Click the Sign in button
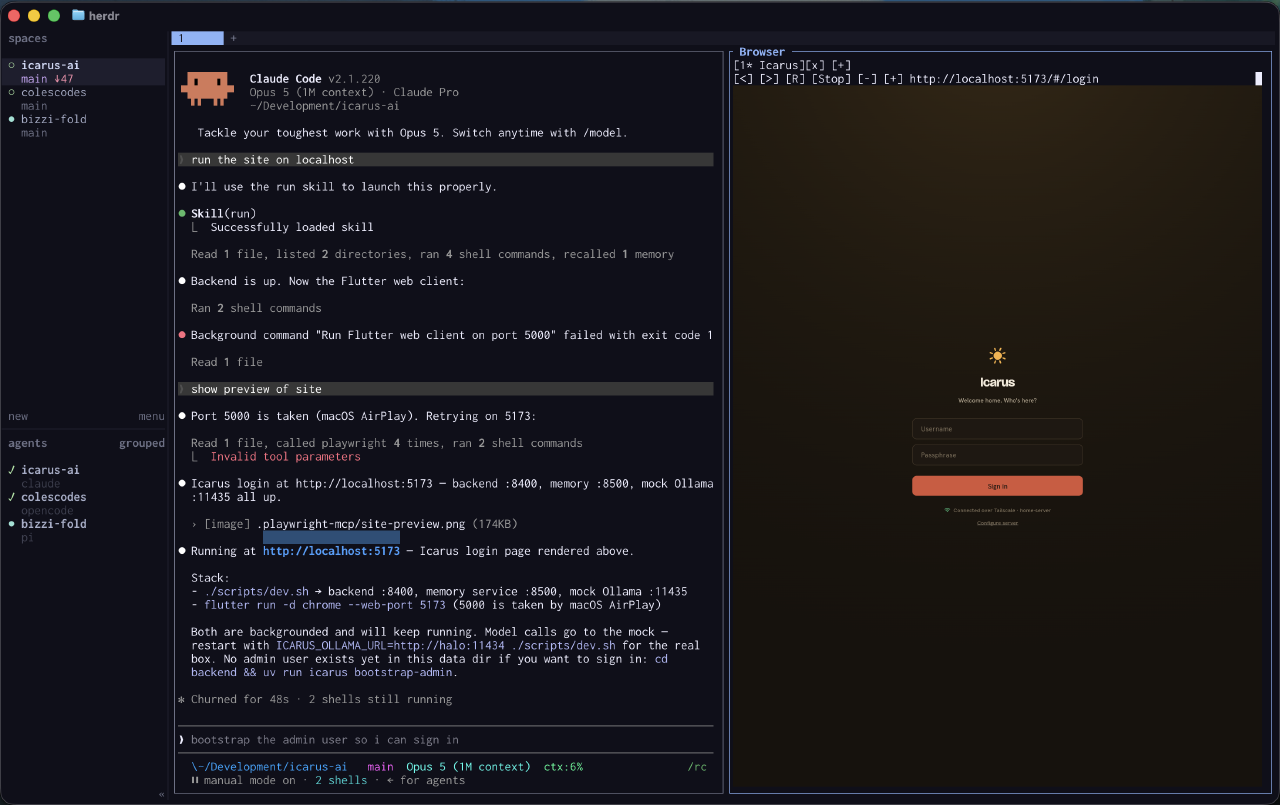 tap(997, 486)
